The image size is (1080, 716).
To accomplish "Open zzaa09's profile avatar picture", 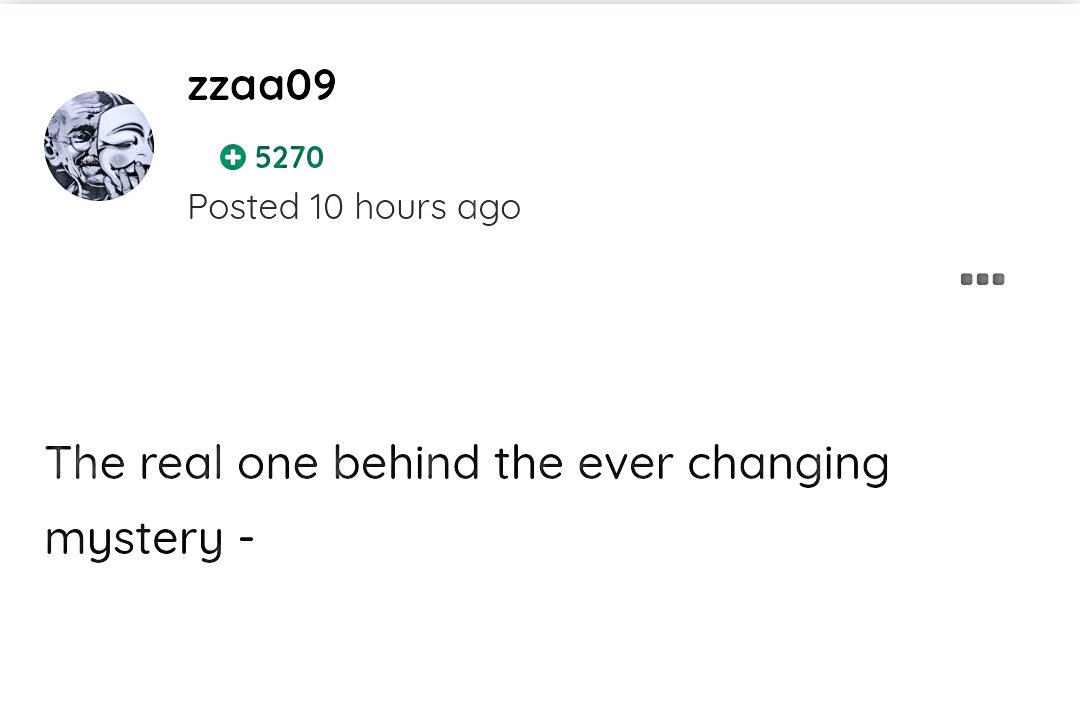I will click(x=99, y=146).
